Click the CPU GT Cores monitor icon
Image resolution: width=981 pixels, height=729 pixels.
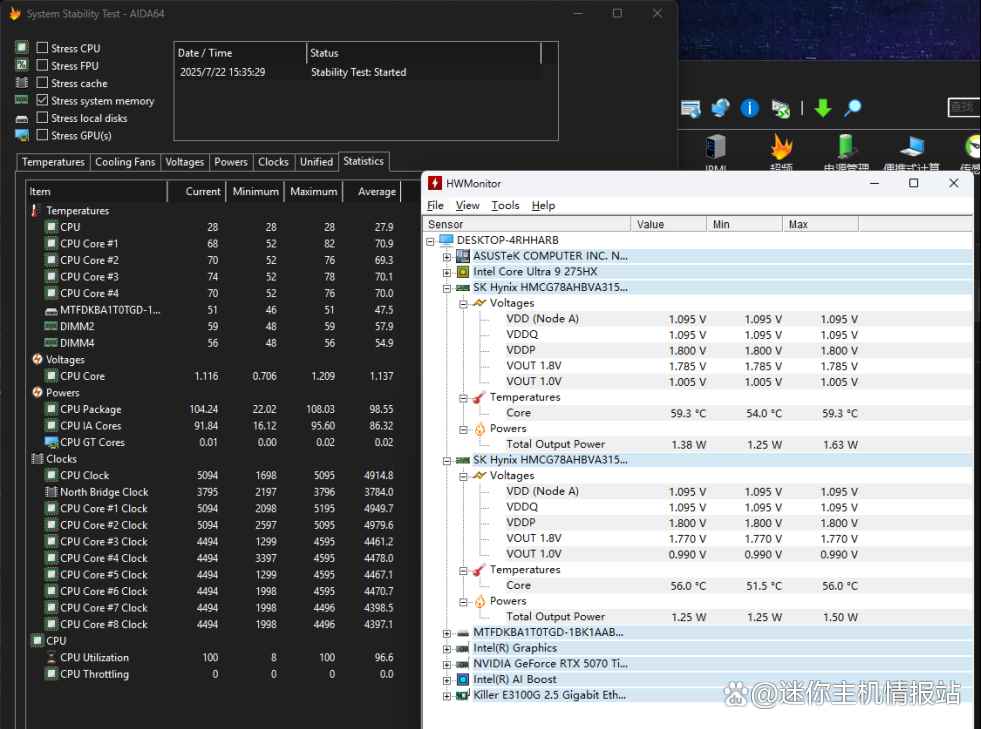point(51,442)
